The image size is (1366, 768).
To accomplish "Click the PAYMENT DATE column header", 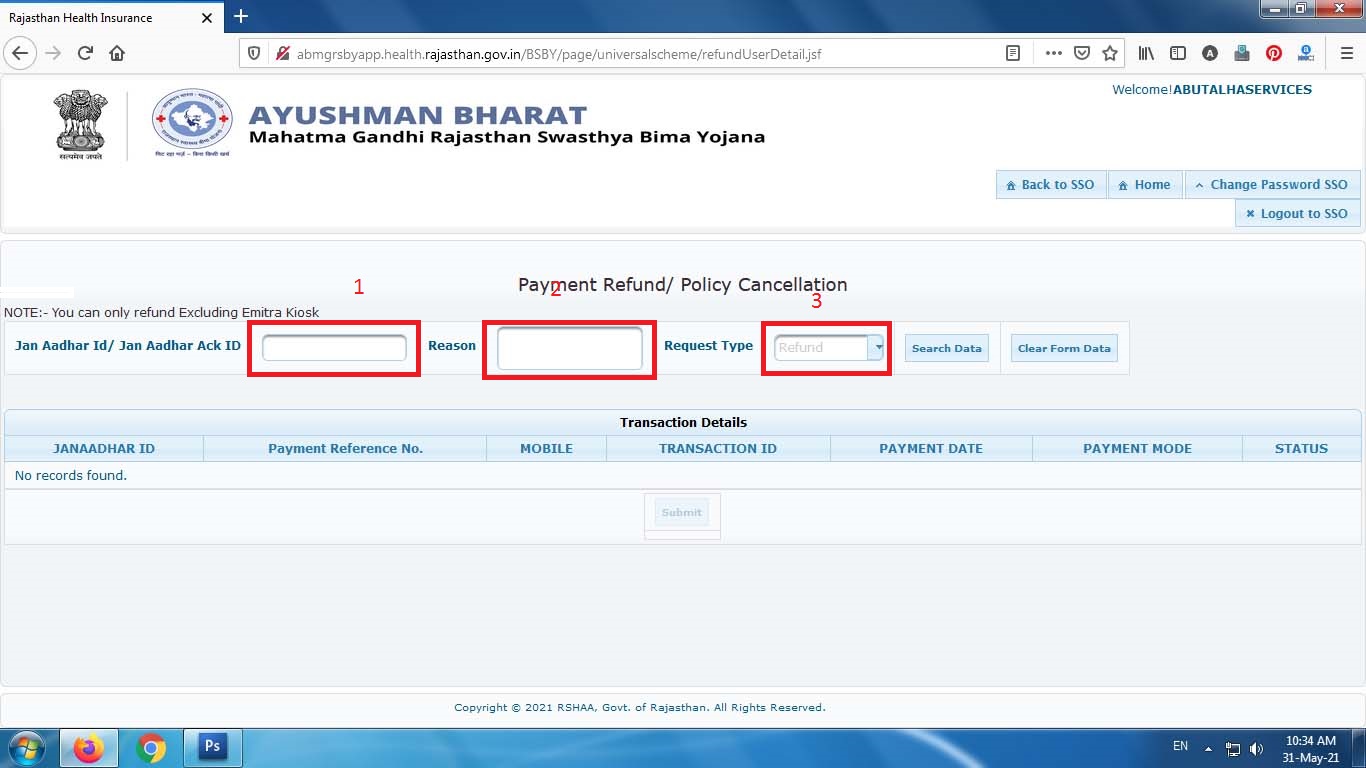I will coord(931,448).
